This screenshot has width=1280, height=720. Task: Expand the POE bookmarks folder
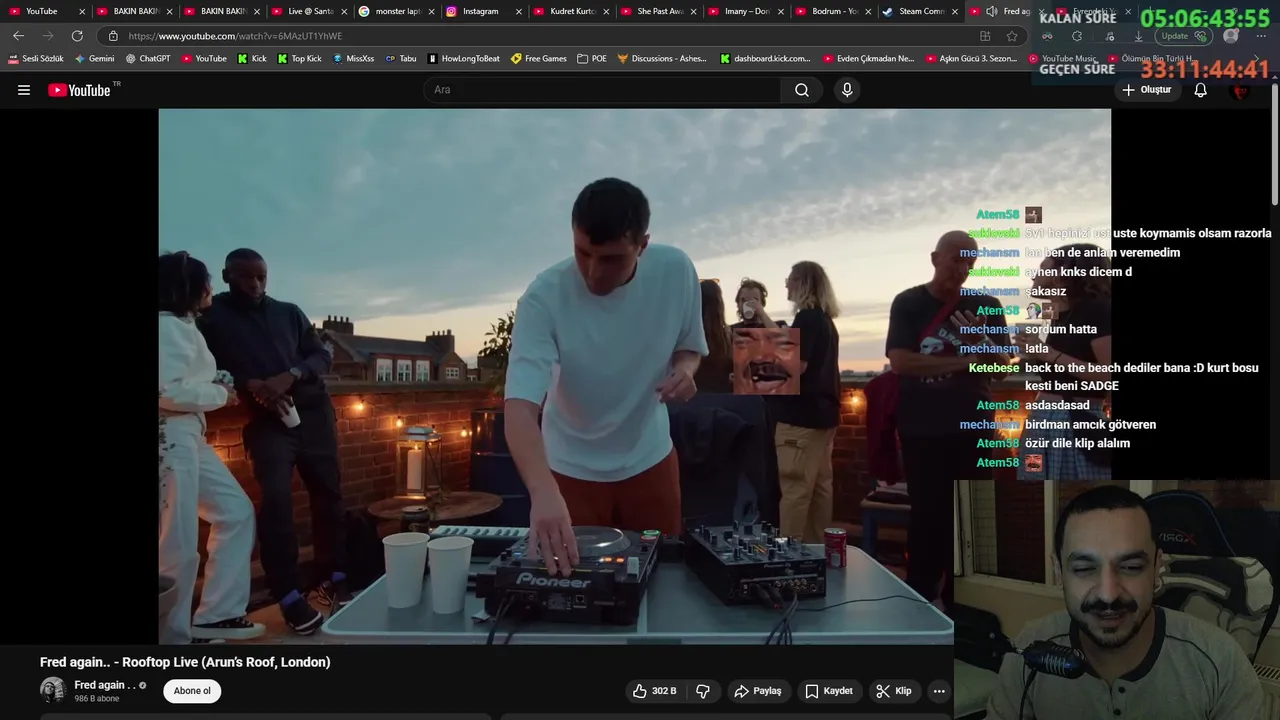point(592,59)
